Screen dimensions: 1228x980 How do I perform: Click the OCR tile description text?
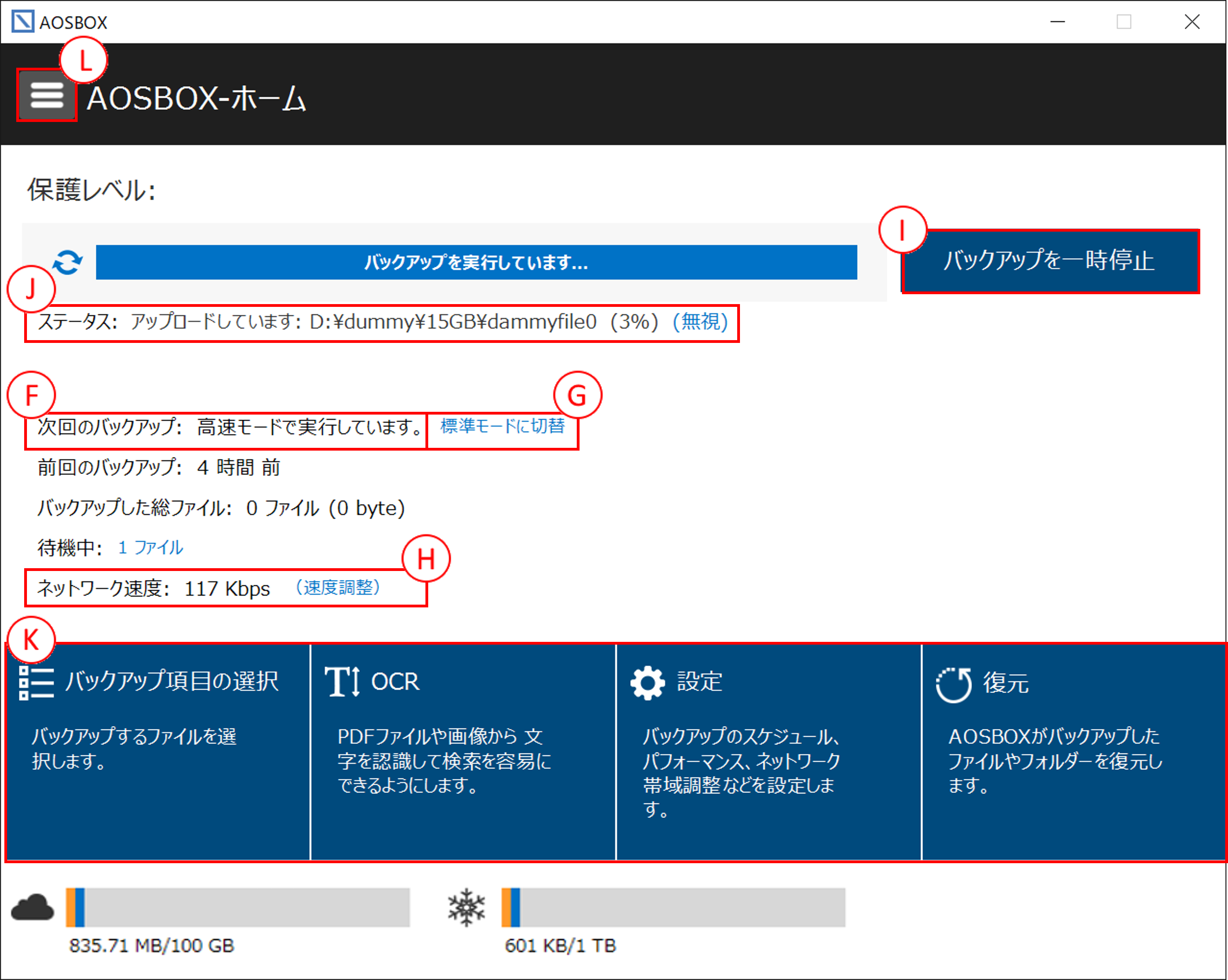[x=444, y=761]
